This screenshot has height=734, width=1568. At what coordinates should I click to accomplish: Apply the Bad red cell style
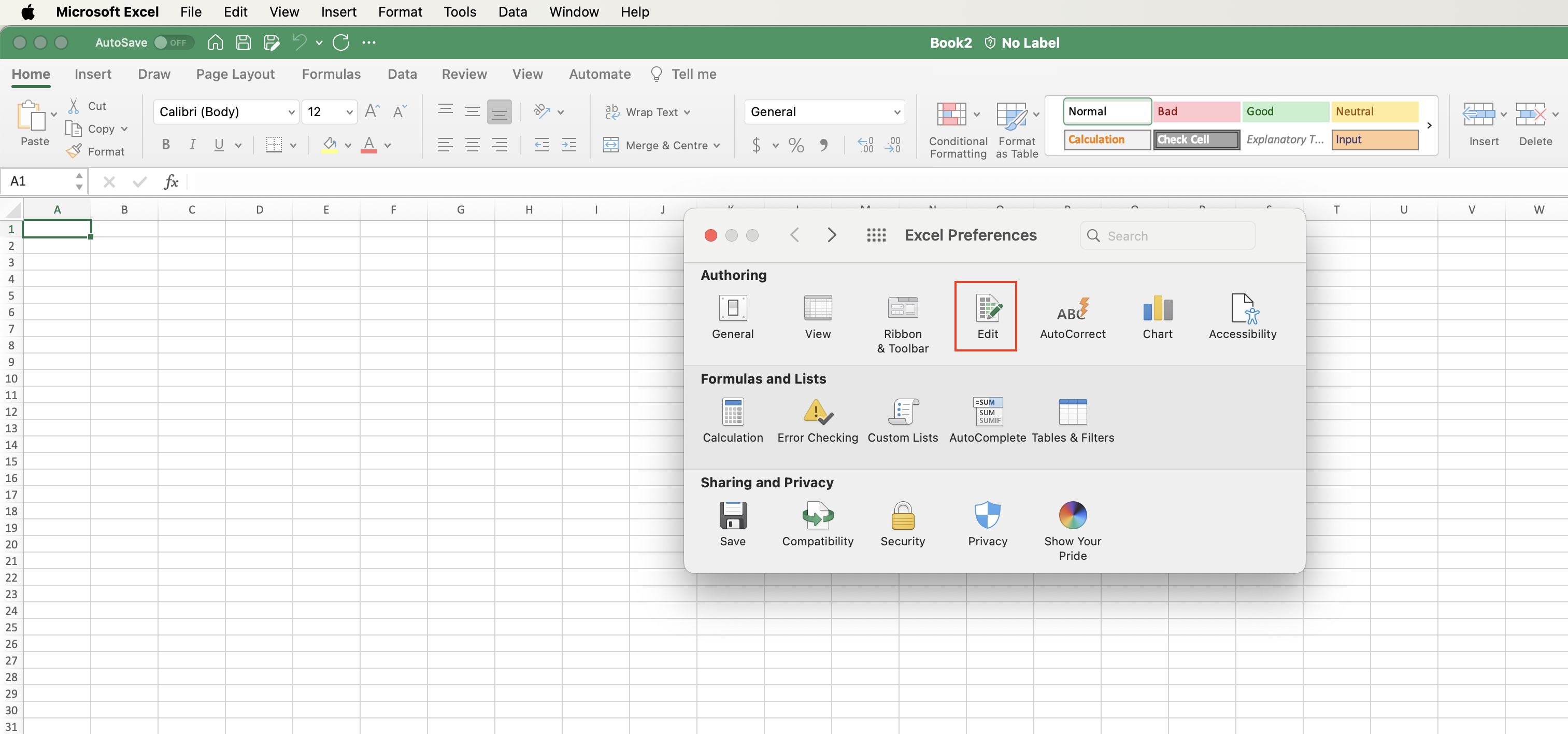pos(1195,111)
